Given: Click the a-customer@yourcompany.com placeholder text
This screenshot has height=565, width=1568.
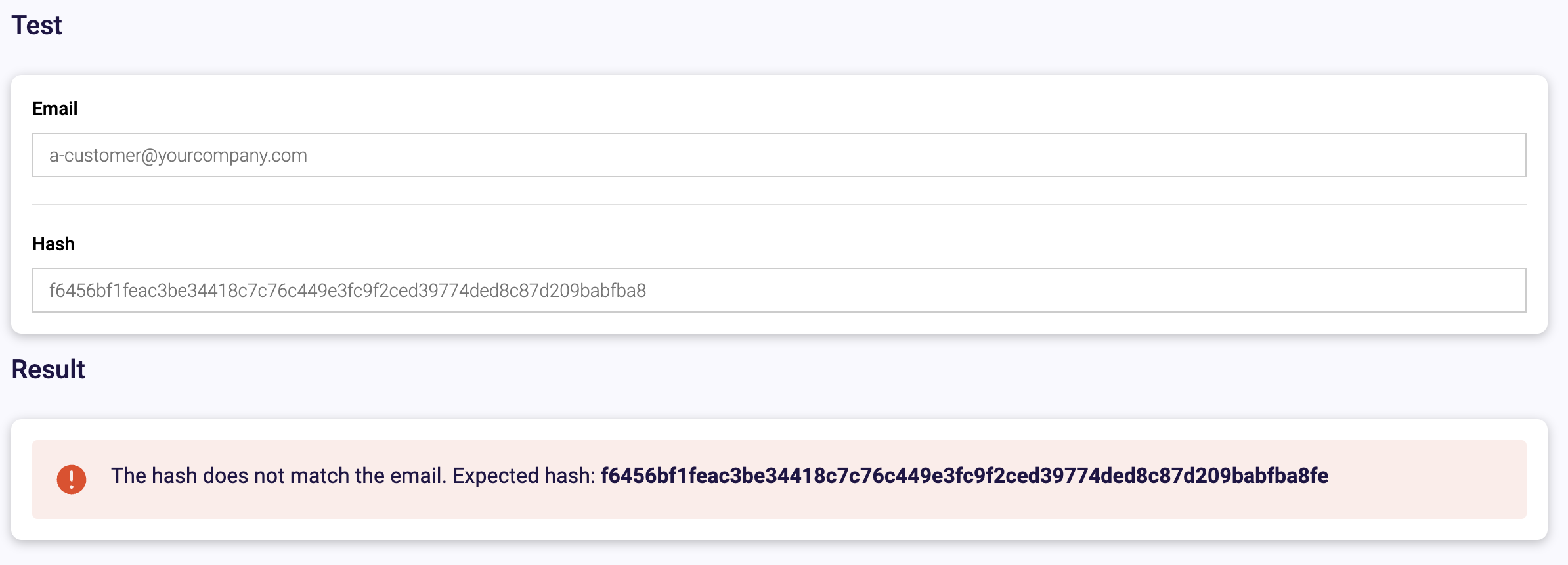Looking at the screenshot, I should tap(178, 156).
